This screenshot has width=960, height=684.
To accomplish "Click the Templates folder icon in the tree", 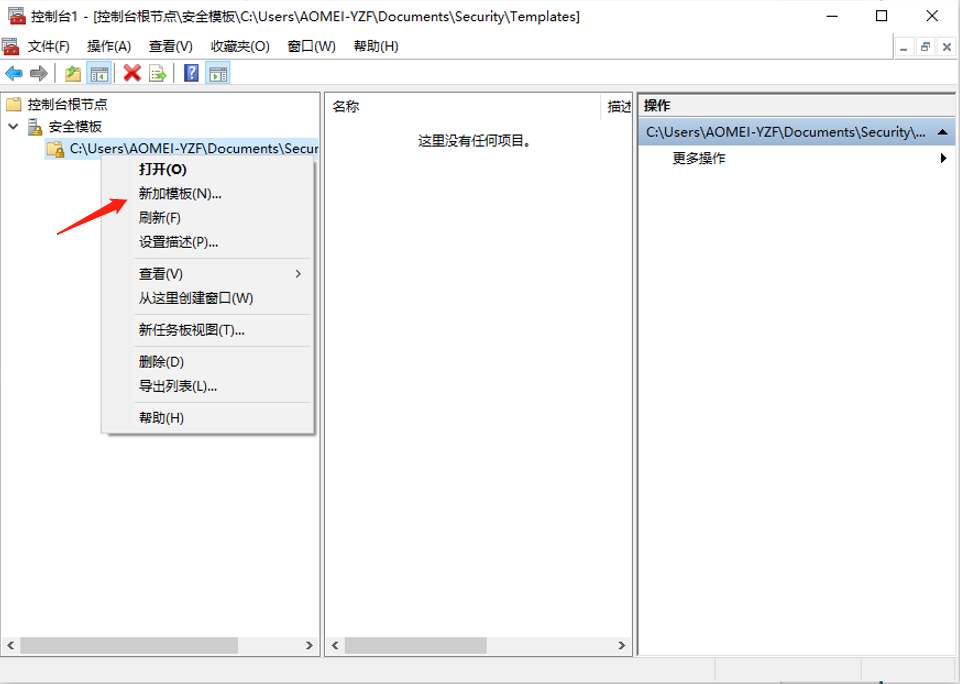I will click(x=54, y=148).
